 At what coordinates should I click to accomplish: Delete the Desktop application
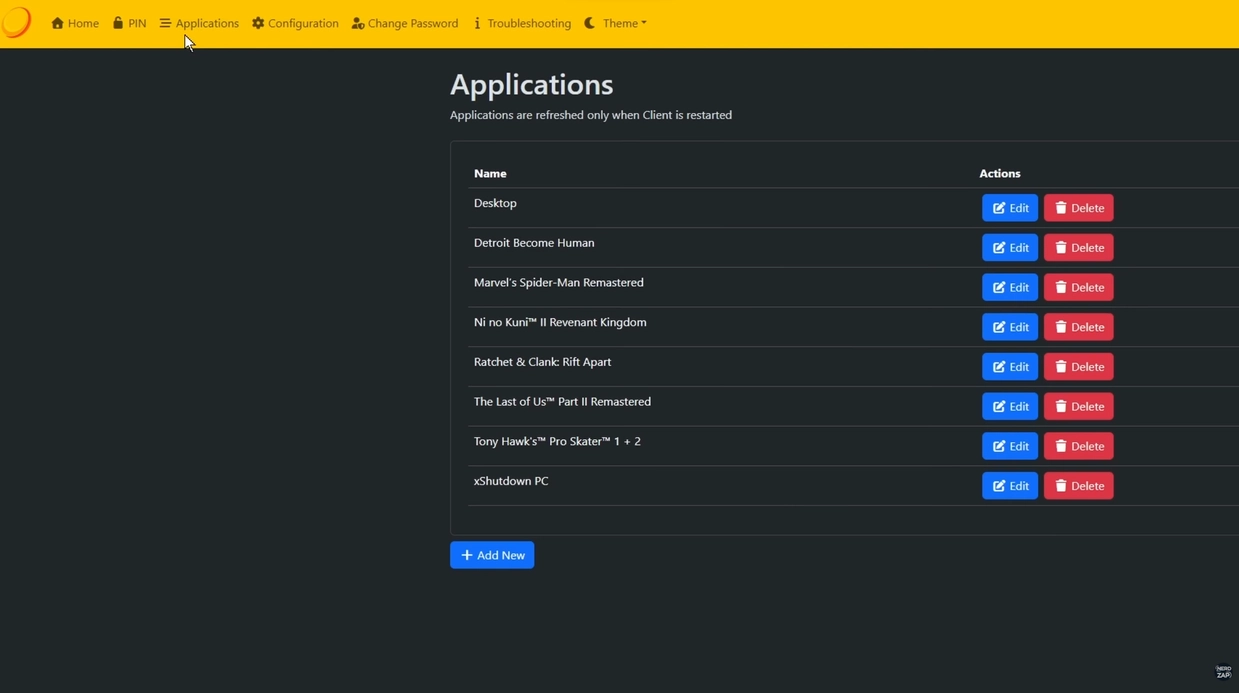click(1078, 208)
